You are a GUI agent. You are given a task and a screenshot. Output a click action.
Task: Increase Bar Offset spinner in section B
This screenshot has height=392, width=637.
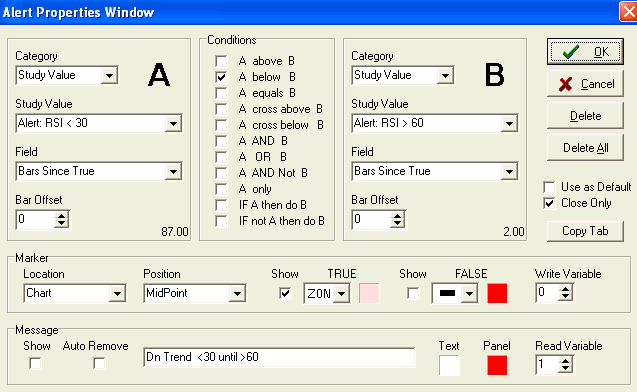coord(398,215)
